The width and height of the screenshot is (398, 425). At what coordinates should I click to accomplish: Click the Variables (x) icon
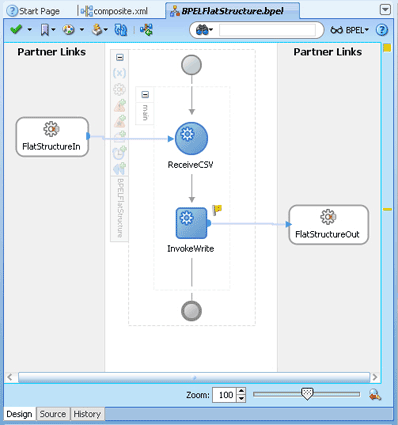pos(119,73)
